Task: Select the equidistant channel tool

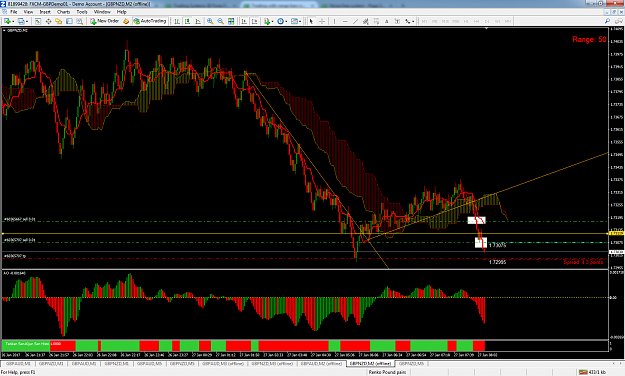Action: 366,21
